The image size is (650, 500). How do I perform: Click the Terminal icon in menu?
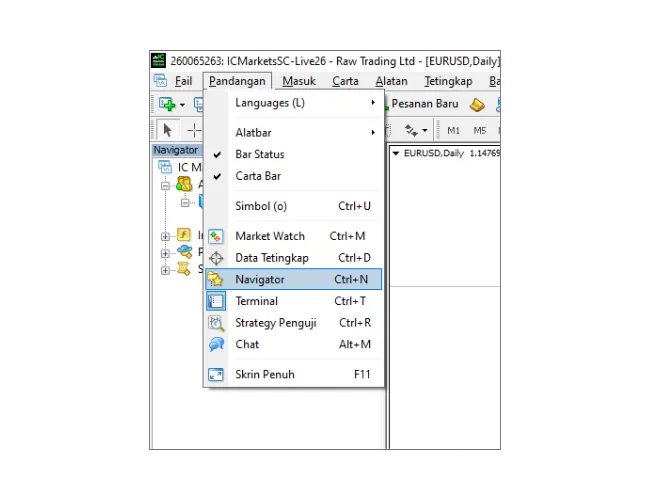point(216,301)
